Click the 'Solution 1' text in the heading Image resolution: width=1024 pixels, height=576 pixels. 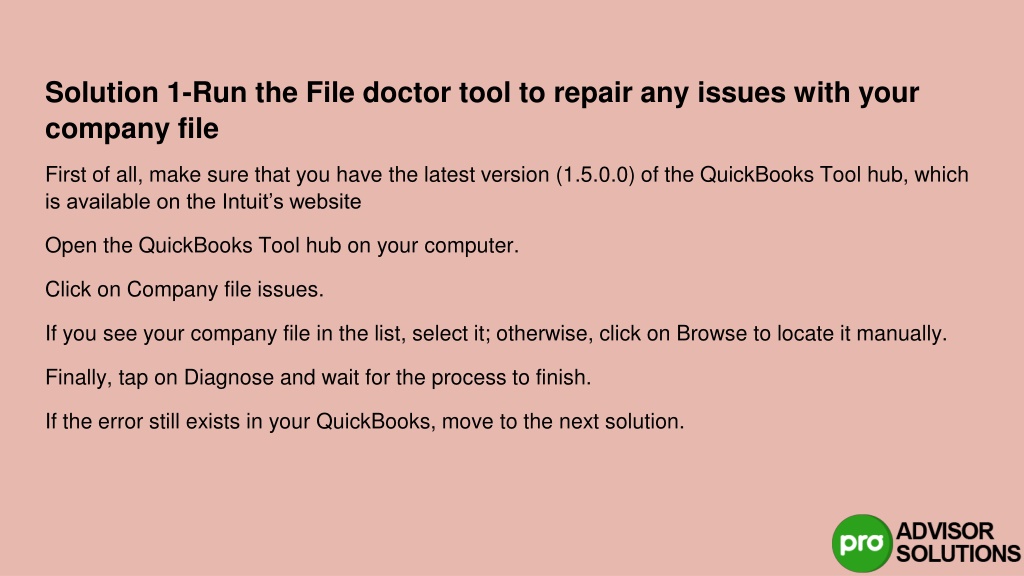pos(114,93)
